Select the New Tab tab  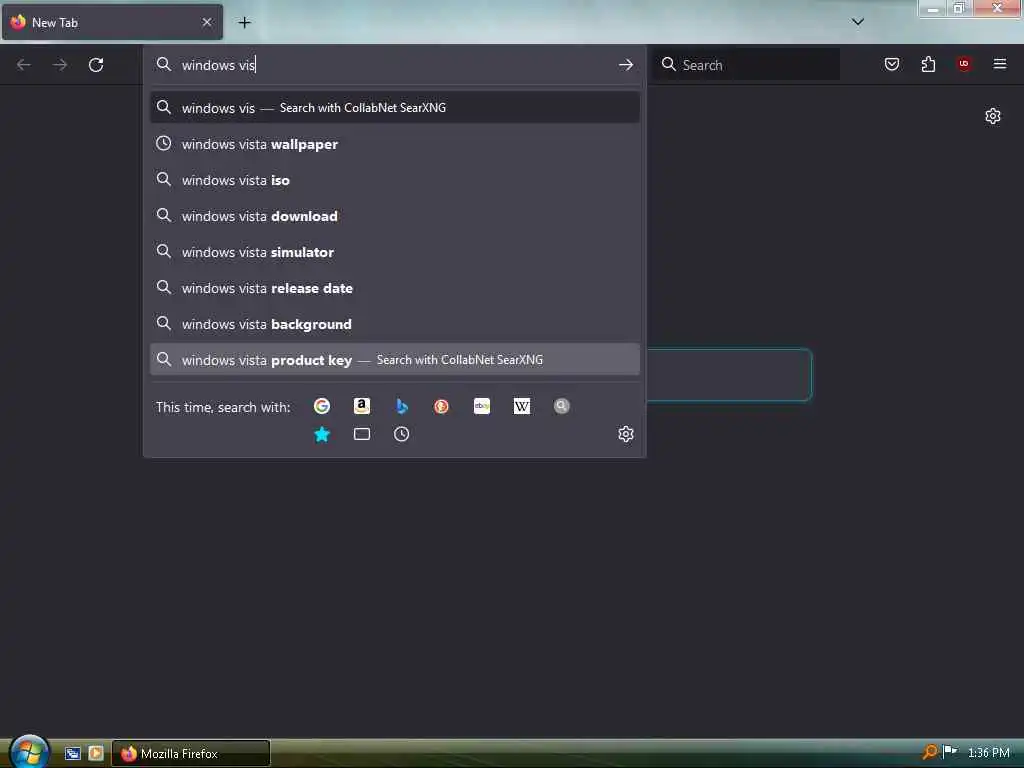[112, 22]
